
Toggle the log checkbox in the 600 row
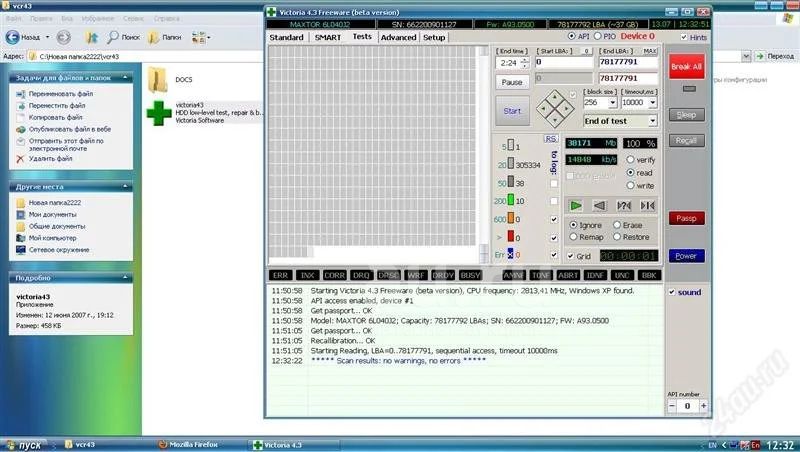tap(554, 219)
